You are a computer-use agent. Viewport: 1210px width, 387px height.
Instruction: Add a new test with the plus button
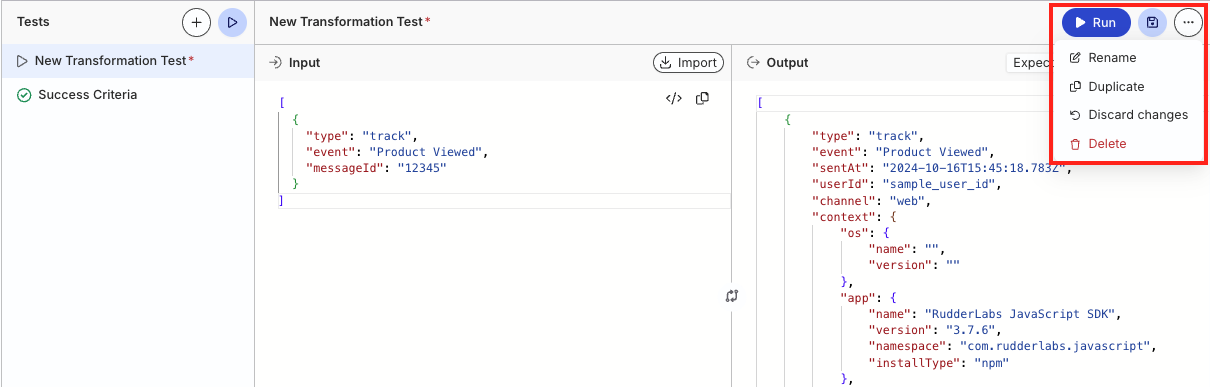(196, 21)
